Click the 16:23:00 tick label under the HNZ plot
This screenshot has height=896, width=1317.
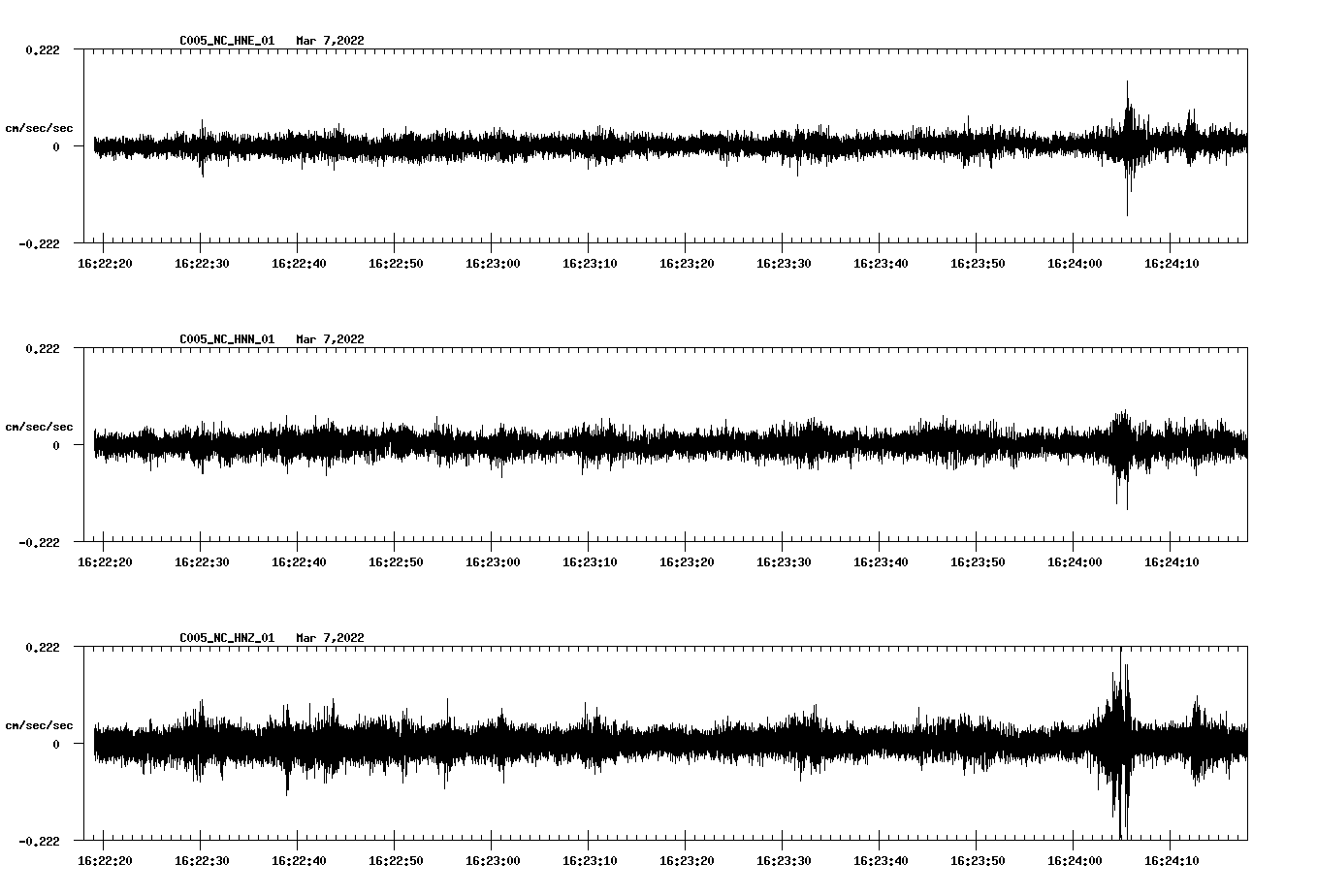pyautogui.click(x=493, y=860)
